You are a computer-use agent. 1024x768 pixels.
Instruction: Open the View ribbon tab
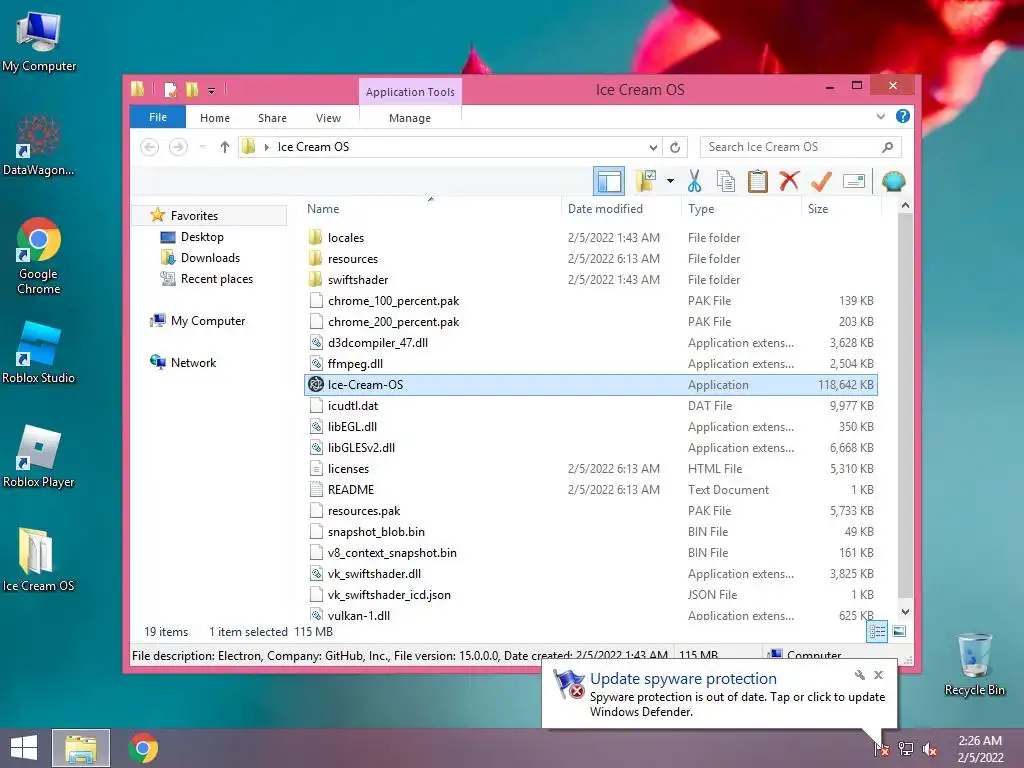pos(328,118)
